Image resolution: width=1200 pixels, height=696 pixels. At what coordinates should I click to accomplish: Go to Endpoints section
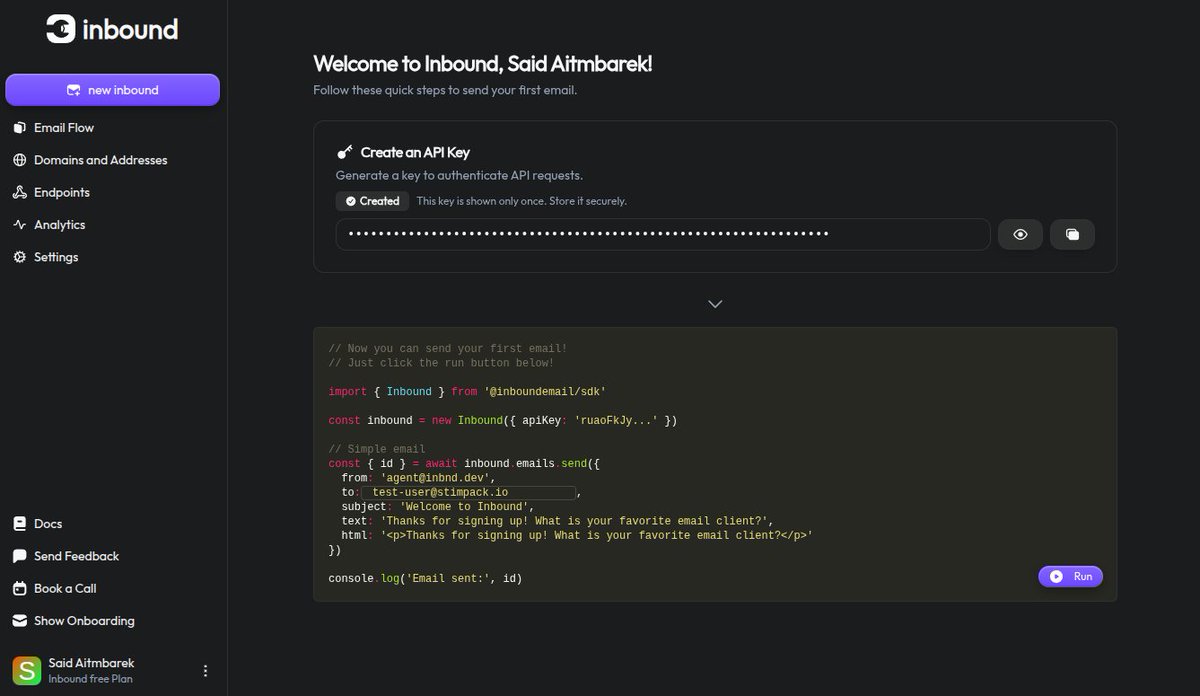62,192
